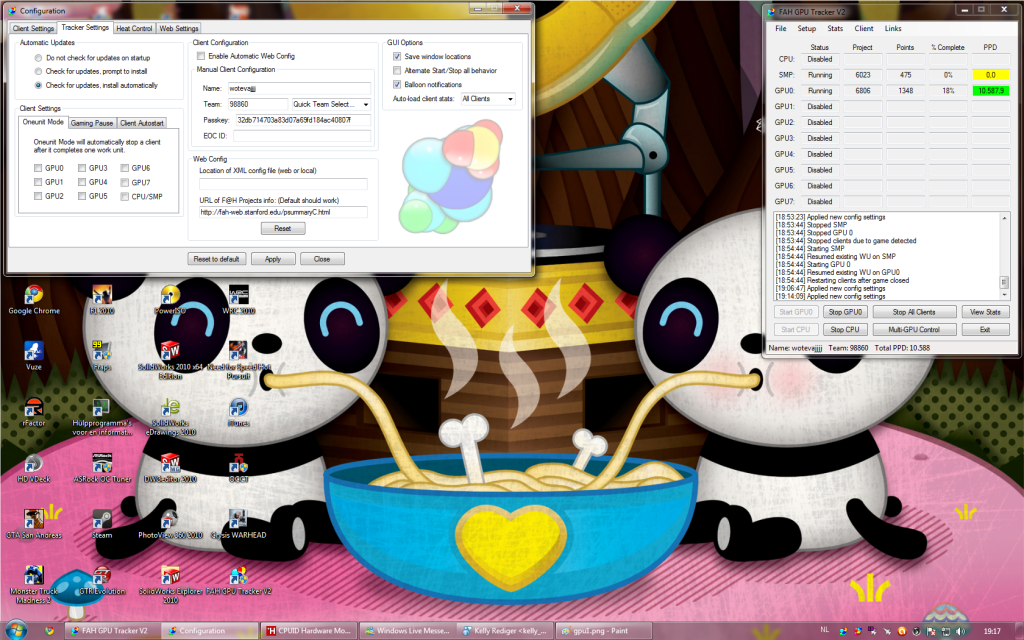Image resolution: width=1024 pixels, height=640 pixels.
Task: Select the Fraps desktop icon
Action: (x=102, y=356)
